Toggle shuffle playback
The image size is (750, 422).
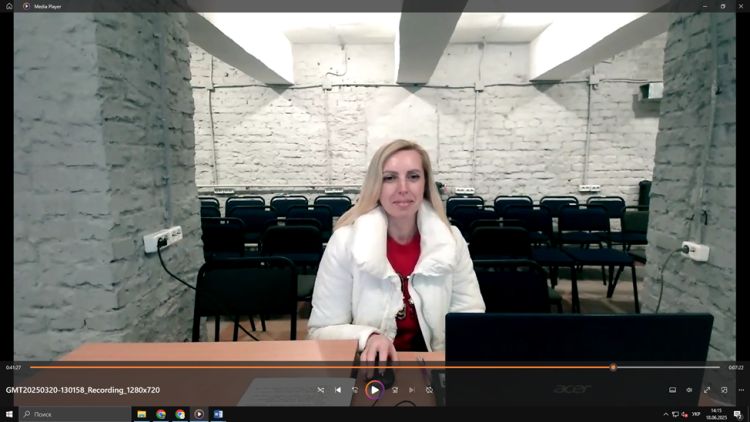pyautogui.click(x=320, y=390)
